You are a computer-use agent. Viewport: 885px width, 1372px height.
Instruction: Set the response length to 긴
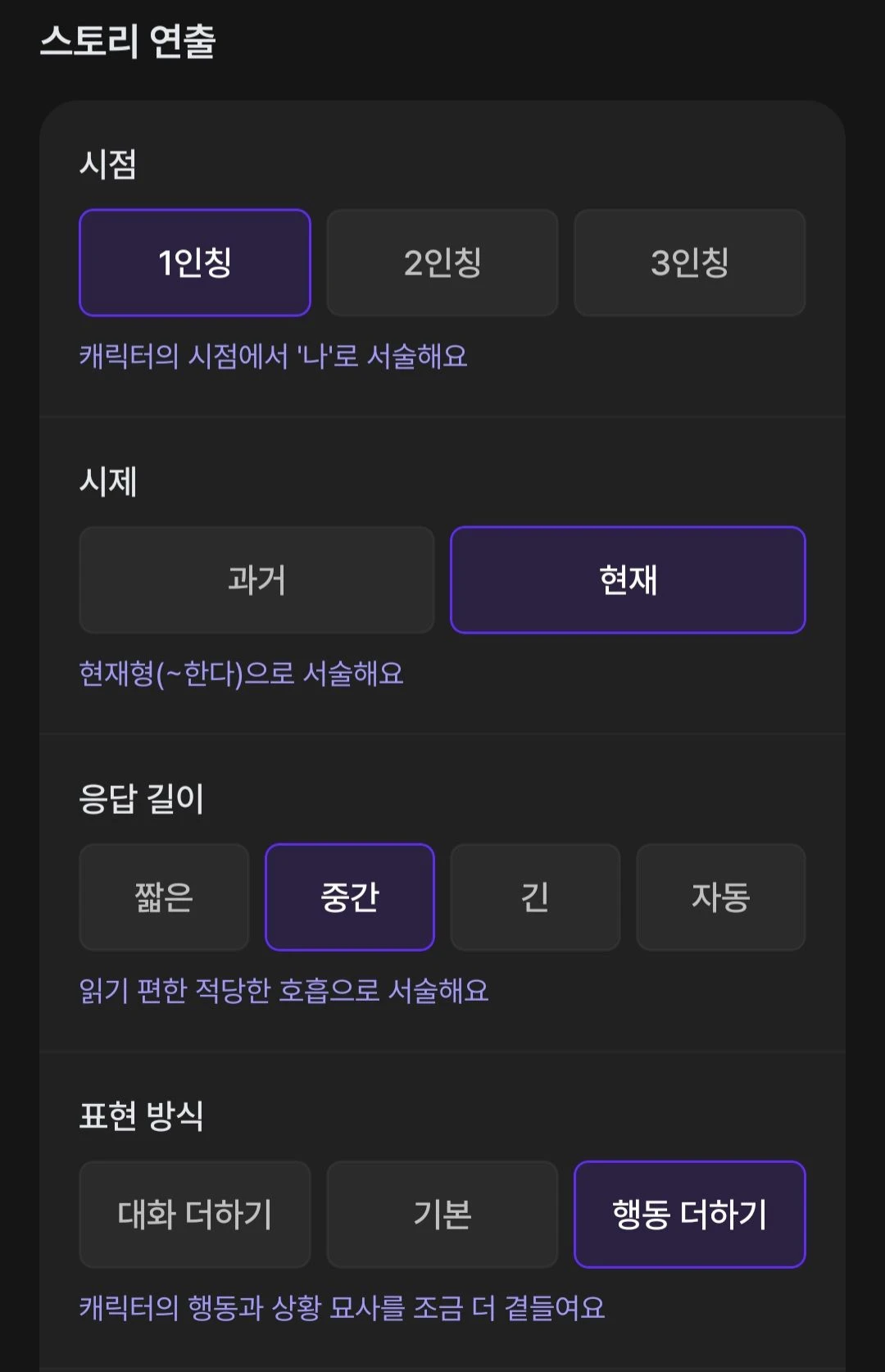click(x=535, y=897)
